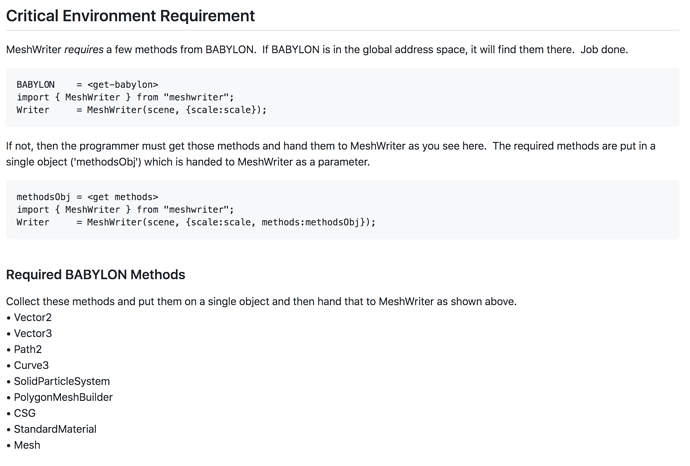Click the Required BABYLON Methods heading
690x466 pixels.
(x=96, y=274)
